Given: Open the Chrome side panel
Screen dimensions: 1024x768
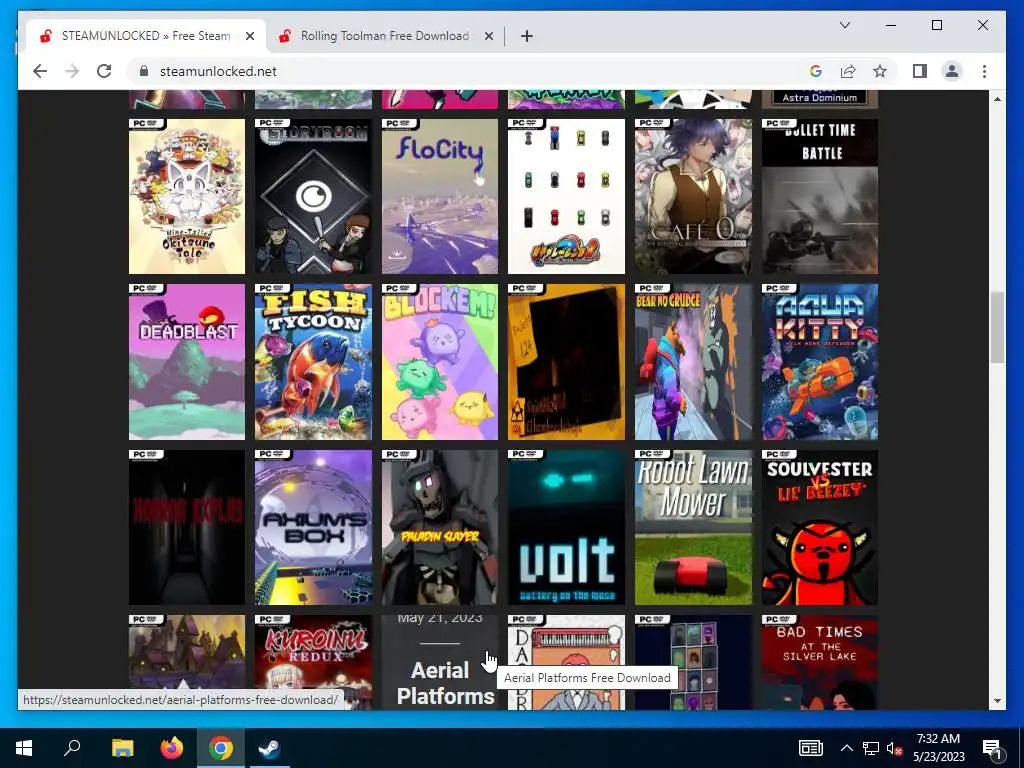Looking at the screenshot, I should 920,71.
